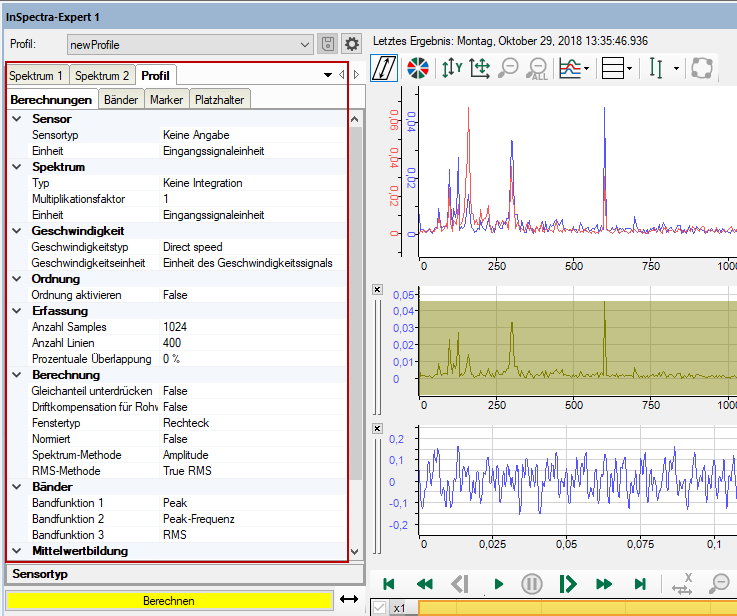Open the curve display options icon
The width and height of the screenshot is (737, 616).
point(574,69)
